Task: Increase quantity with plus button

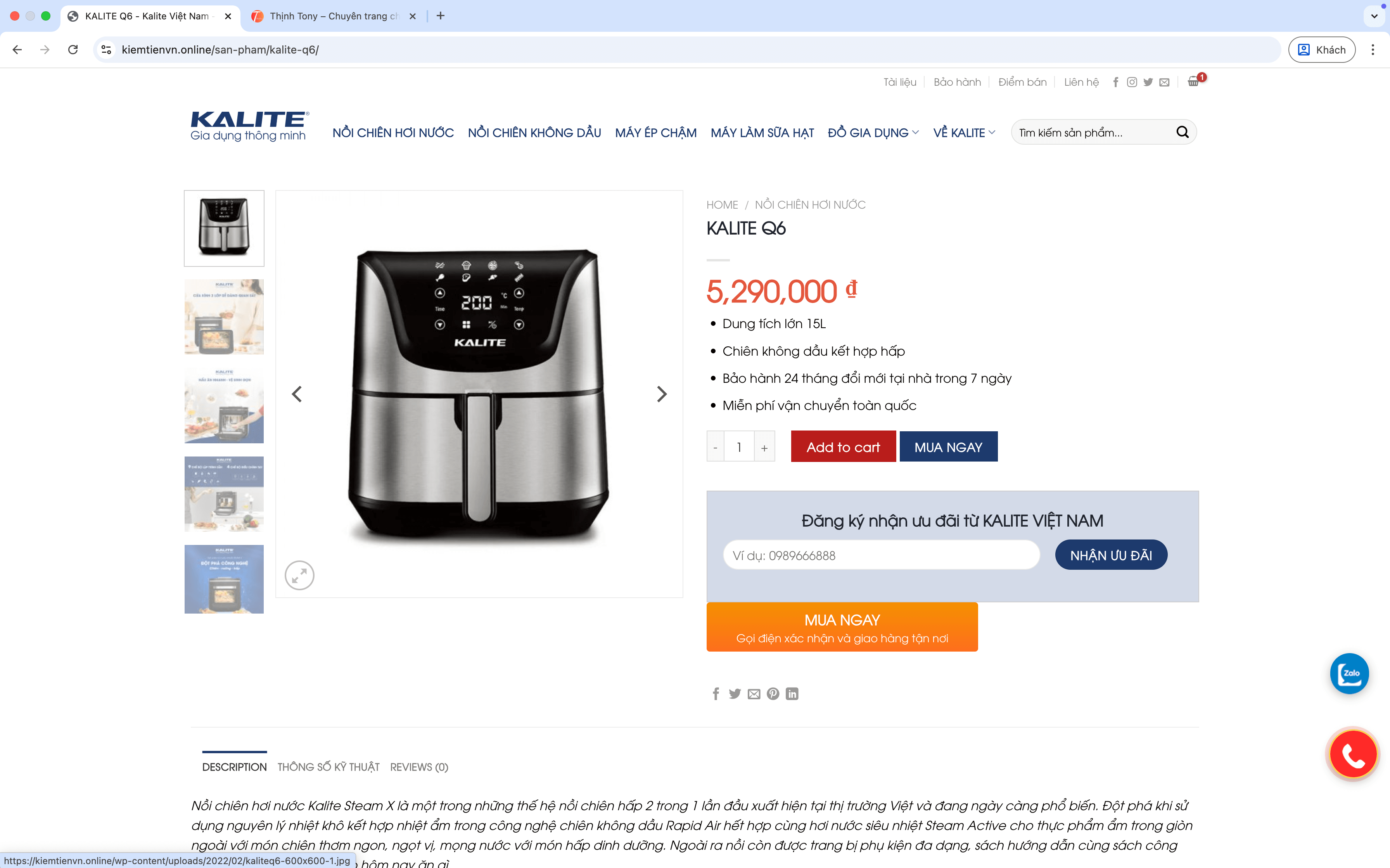Action: [x=764, y=447]
